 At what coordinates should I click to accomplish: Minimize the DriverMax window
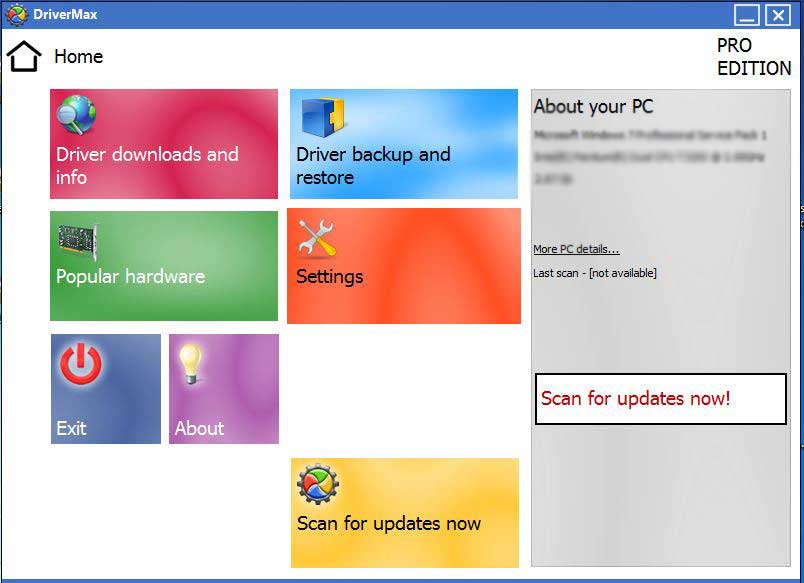(x=747, y=15)
